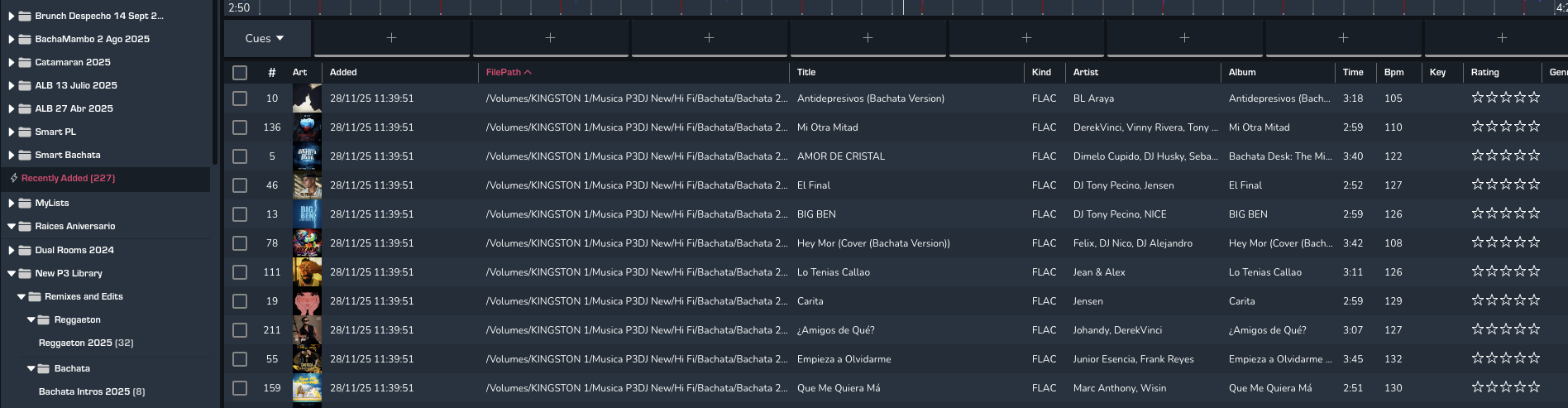
Task: Expand the MyLists folder
Action: (x=11, y=203)
